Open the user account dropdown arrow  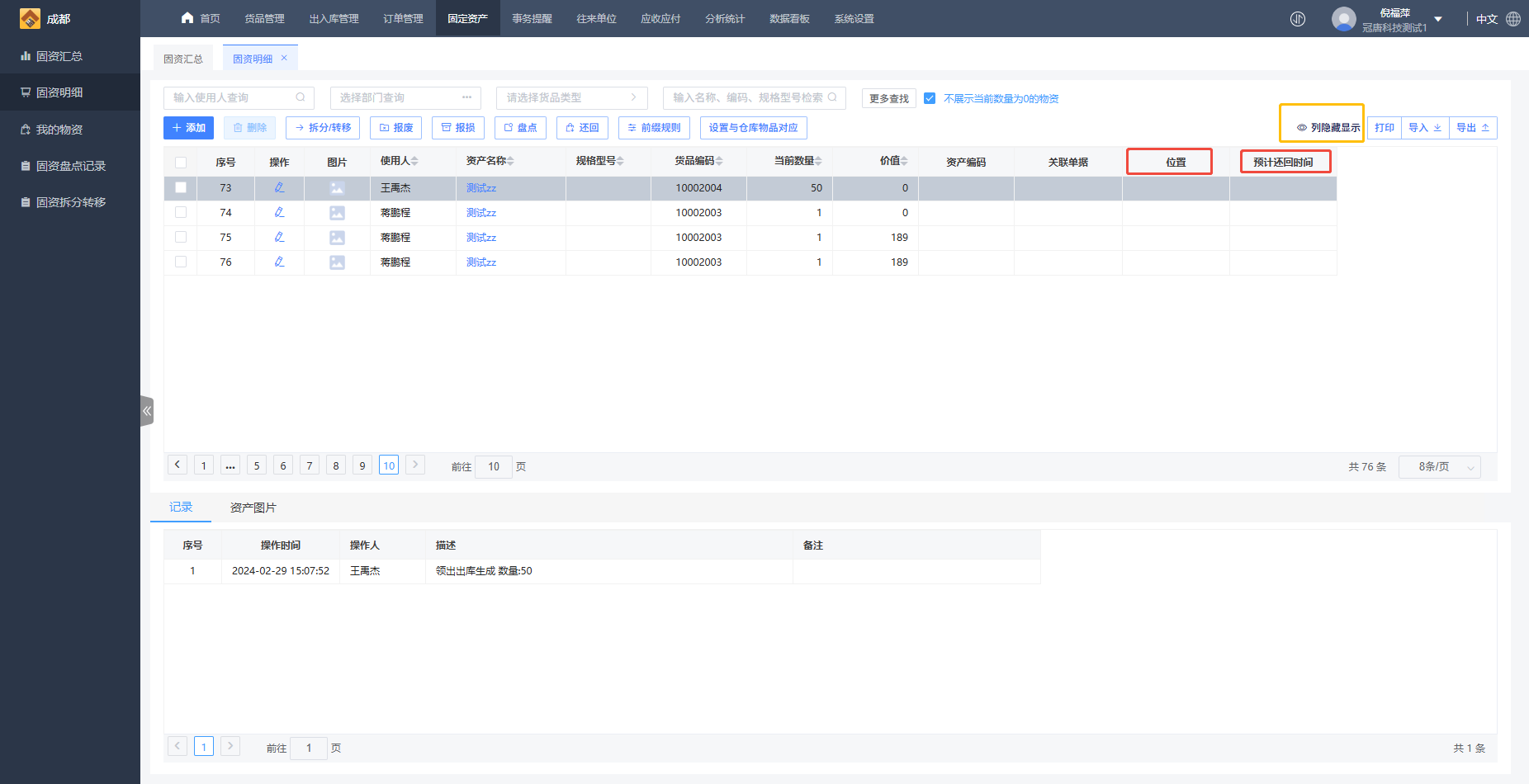[1438, 19]
